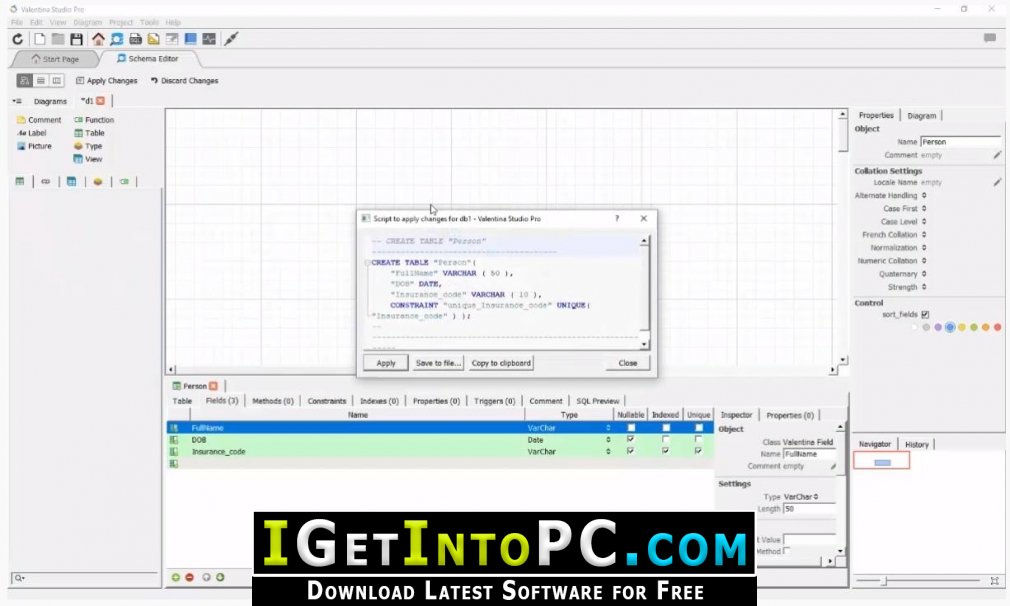Click Apply in the script dialog

click(x=386, y=363)
